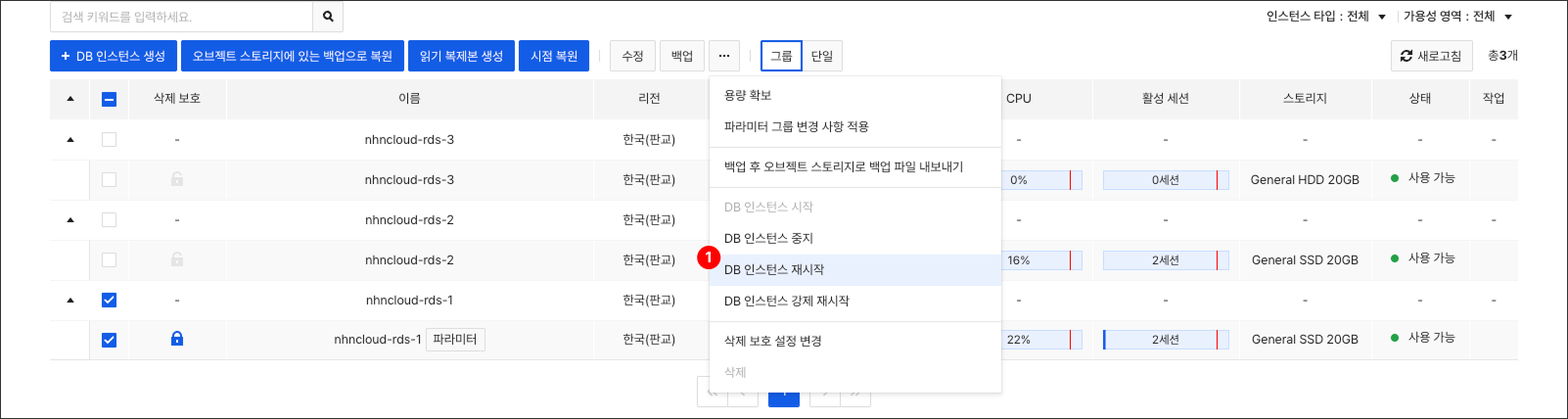Image resolution: width=1568 pixels, height=419 pixels.
Task: Select 파라미터 그룹 변경 사항 적용
Action: click(855, 126)
